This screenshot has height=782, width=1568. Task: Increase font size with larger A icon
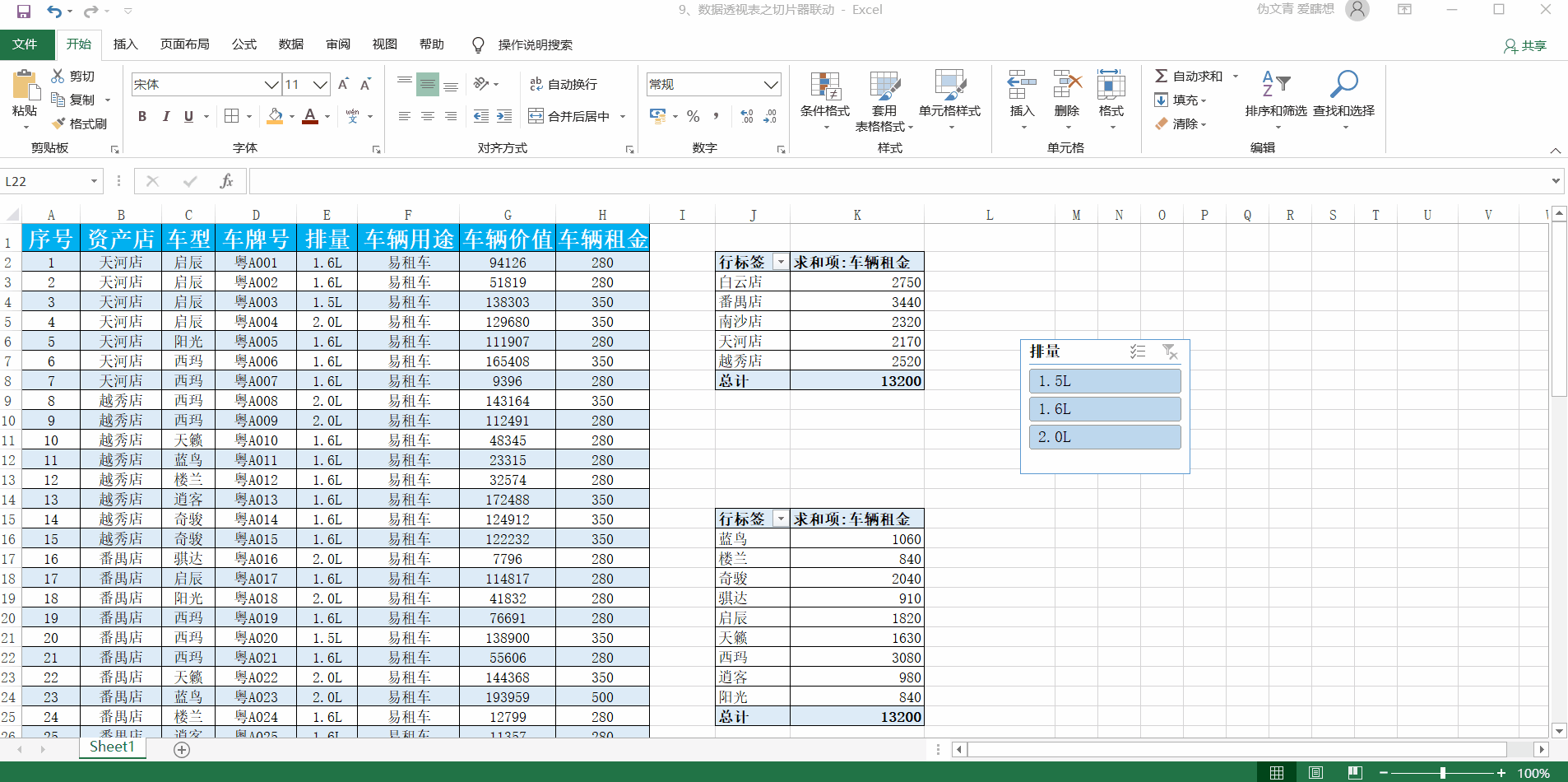point(344,84)
